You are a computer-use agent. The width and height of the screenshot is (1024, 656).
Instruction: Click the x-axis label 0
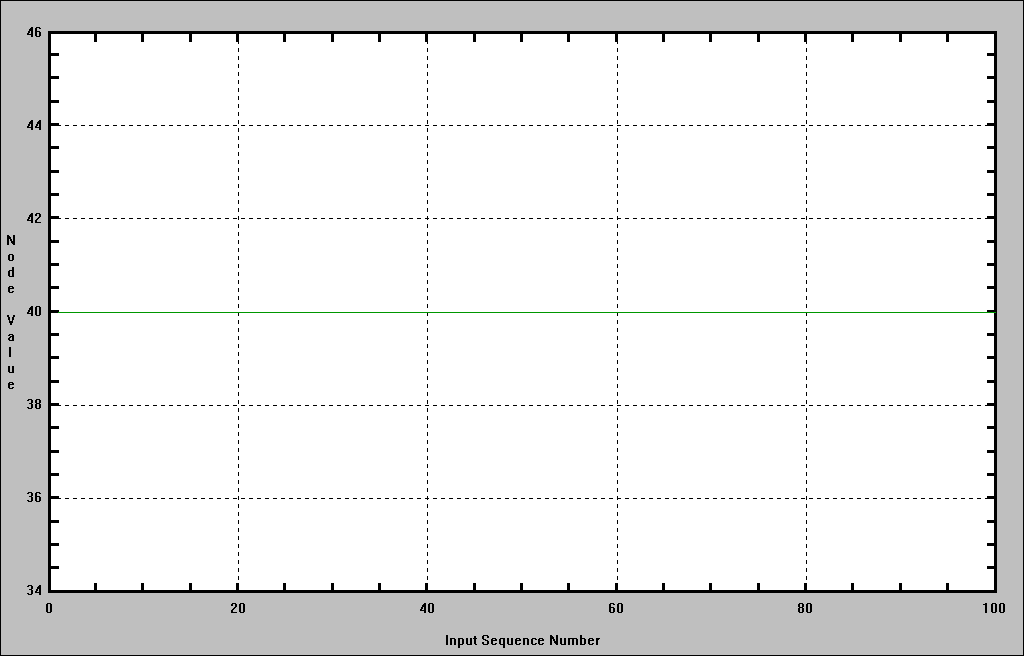[x=49, y=609]
